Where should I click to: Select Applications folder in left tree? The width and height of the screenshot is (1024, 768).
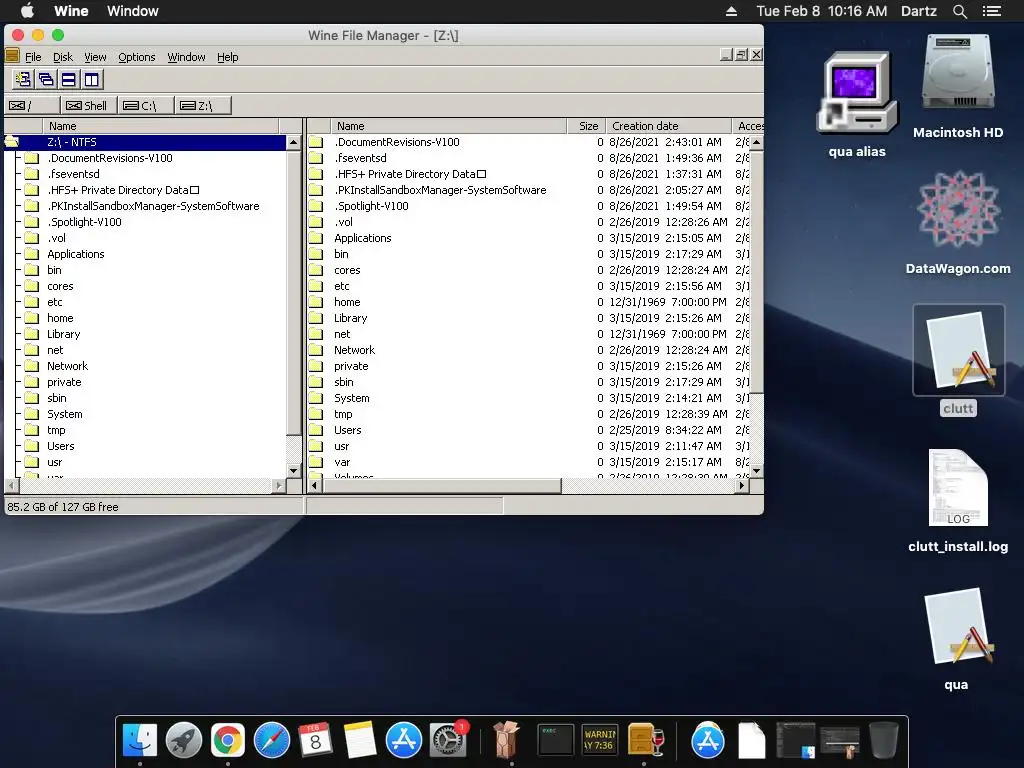[x=76, y=254]
